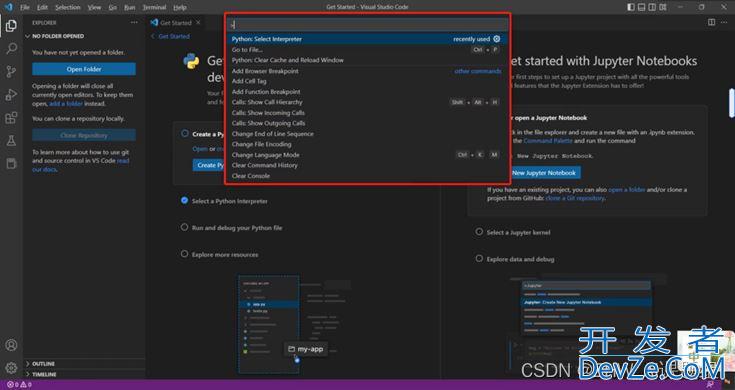The image size is (735, 390).
Task: Choose Clear Command History command
Action: 368,165
